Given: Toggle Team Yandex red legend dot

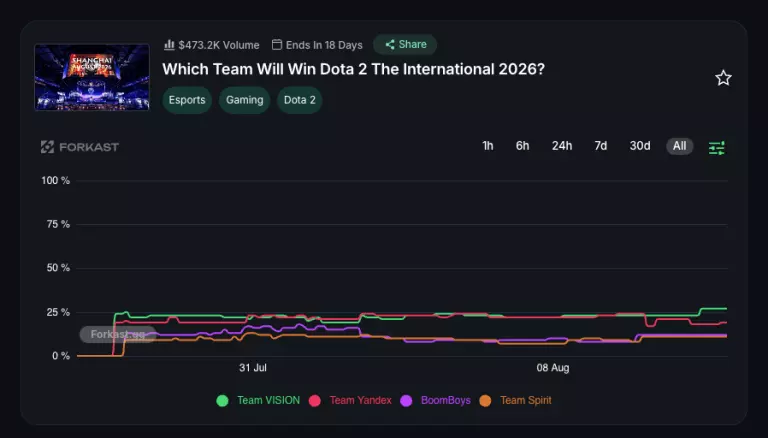Looking at the screenshot, I should tap(314, 401).
